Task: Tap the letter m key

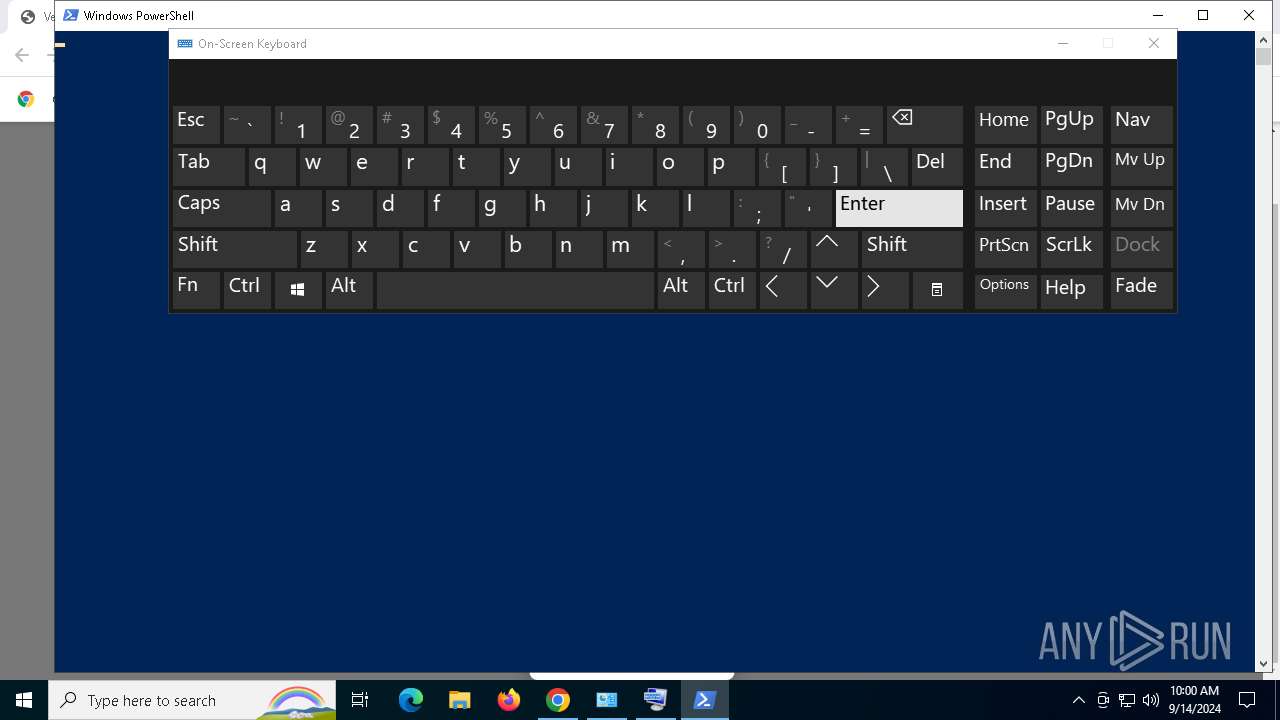Action: click(630, 249)
